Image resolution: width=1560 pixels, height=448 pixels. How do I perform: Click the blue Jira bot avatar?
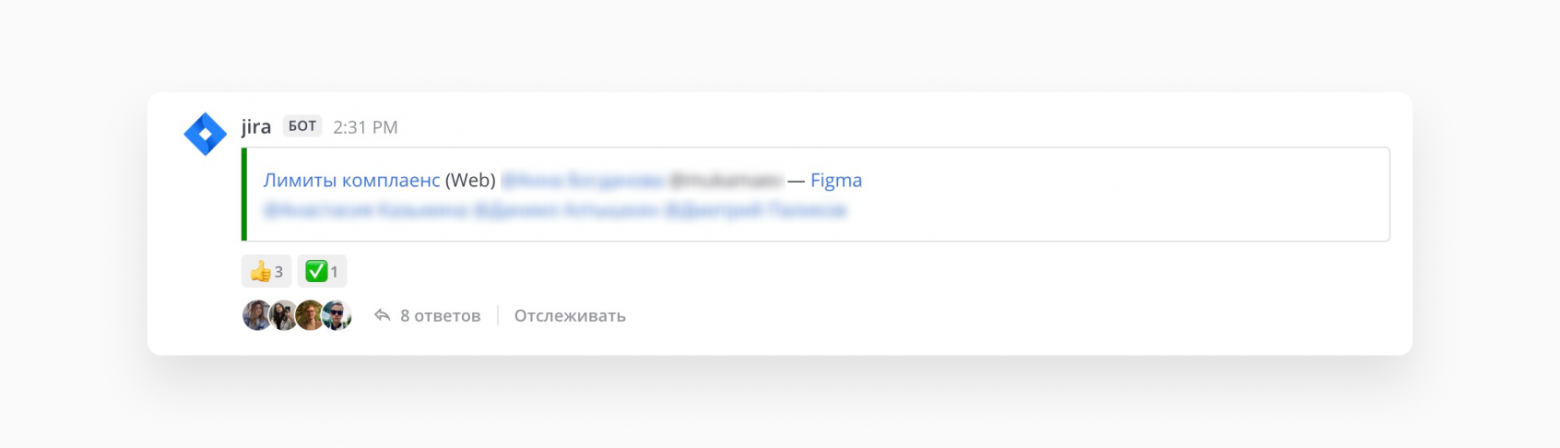[x=205, y=134]
